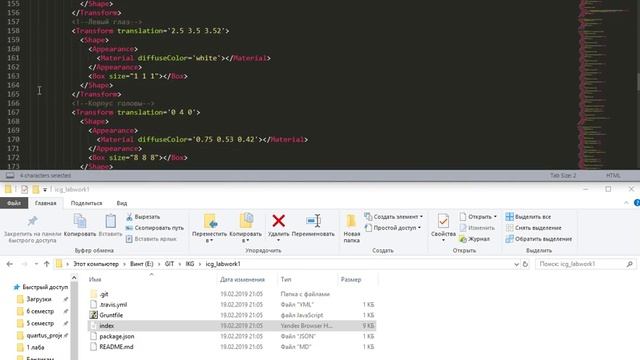The height and width of the screenshot is (360, 640).
Task: Click the Новая папка (New folder) icon
Action: 351,221
